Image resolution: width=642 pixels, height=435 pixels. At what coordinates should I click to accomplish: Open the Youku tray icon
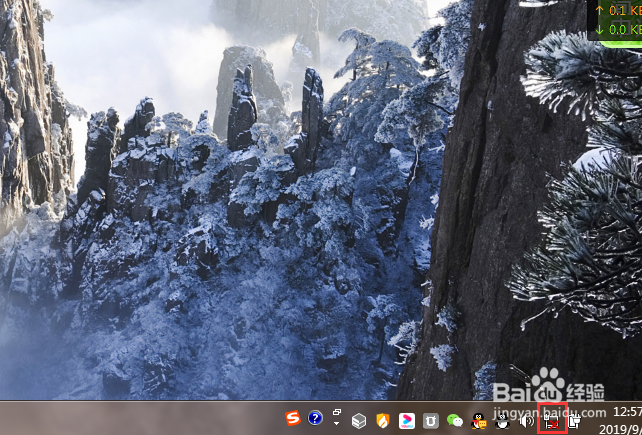(407, 421)
